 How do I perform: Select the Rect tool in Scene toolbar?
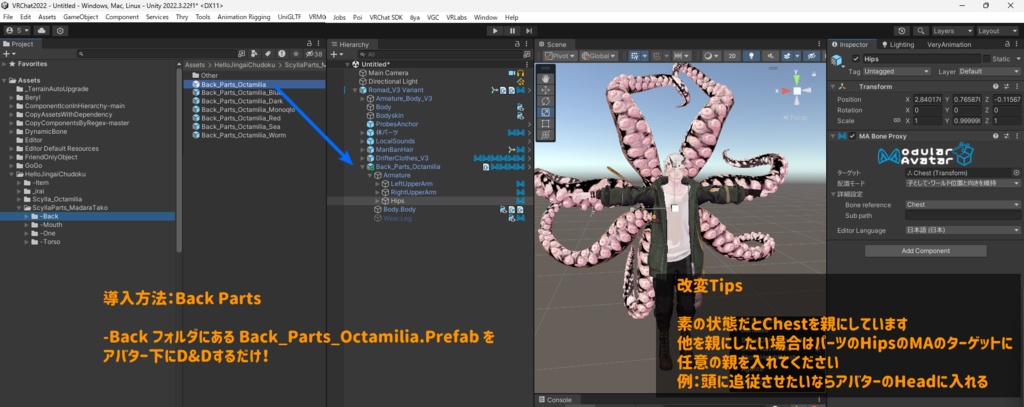pyautogui.click(x=545, y=123)
